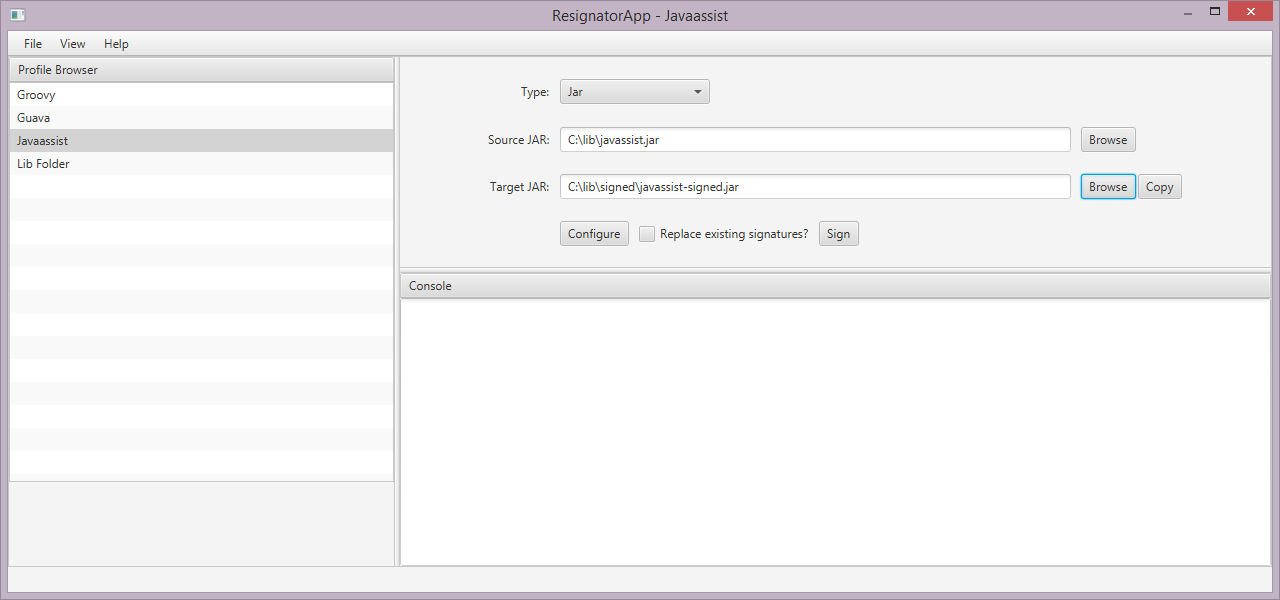The image size is (1280, 600).
Task: Browse for the Source JAR file
Action: (x=1108, y=140)
